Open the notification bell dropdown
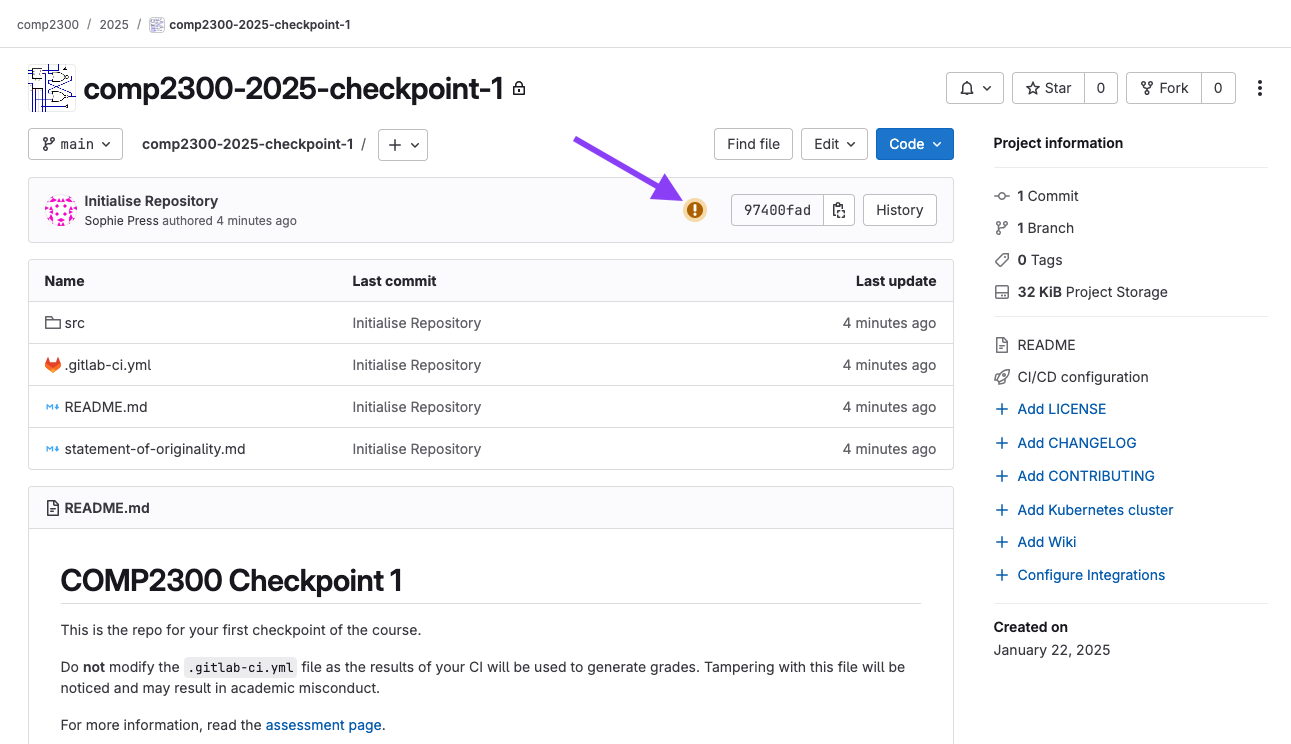 coord(974,88)
